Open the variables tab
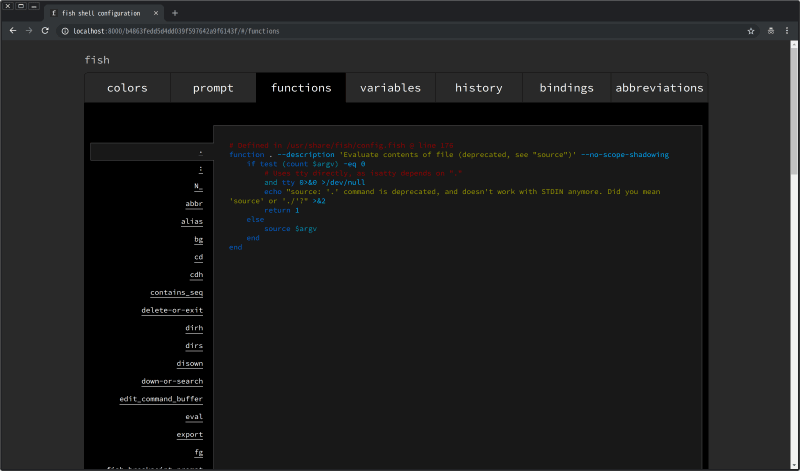This screenshot has width=800, height=471. (390, 88)
